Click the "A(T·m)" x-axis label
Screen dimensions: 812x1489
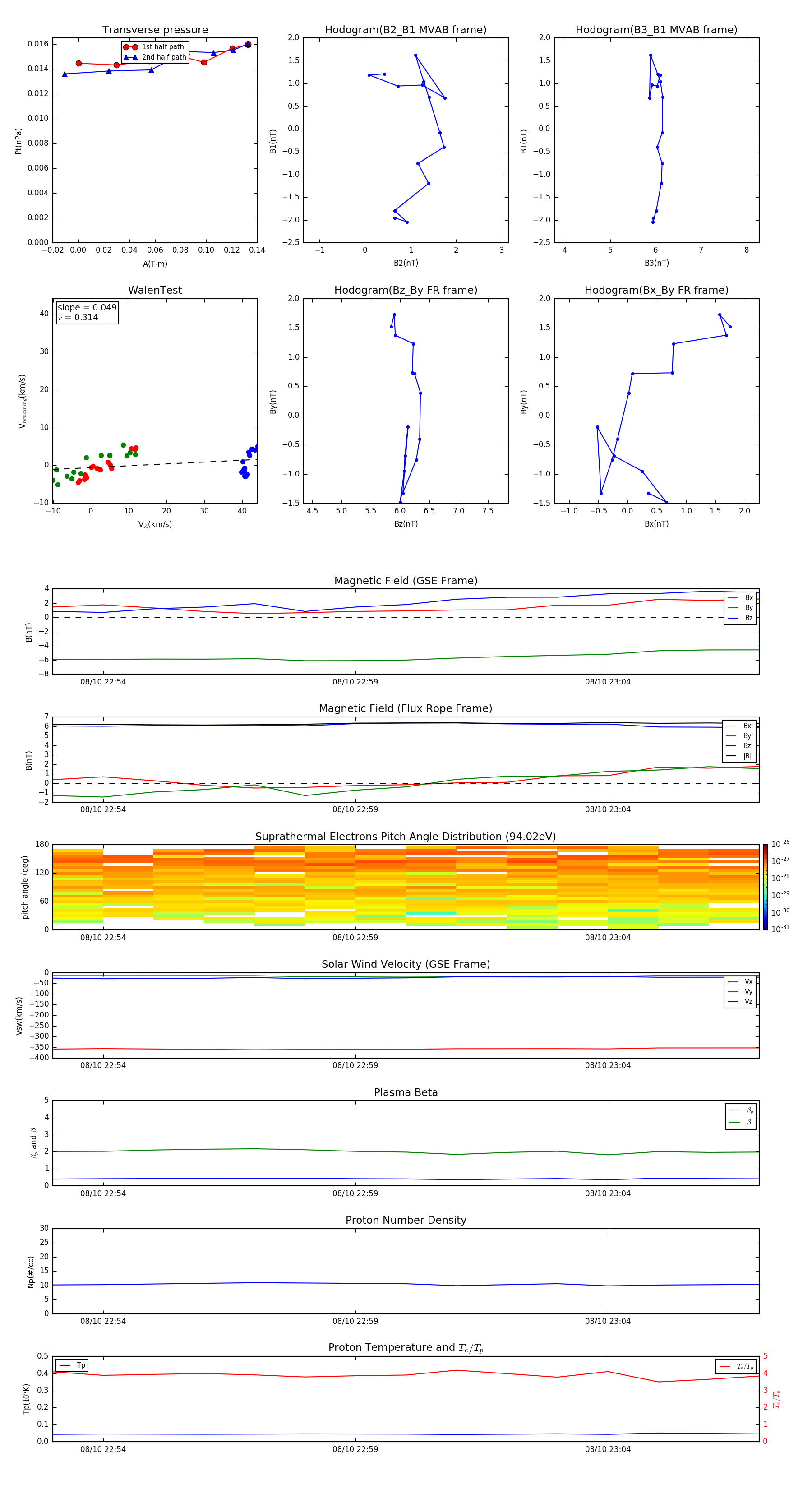[x=155, y=264]
